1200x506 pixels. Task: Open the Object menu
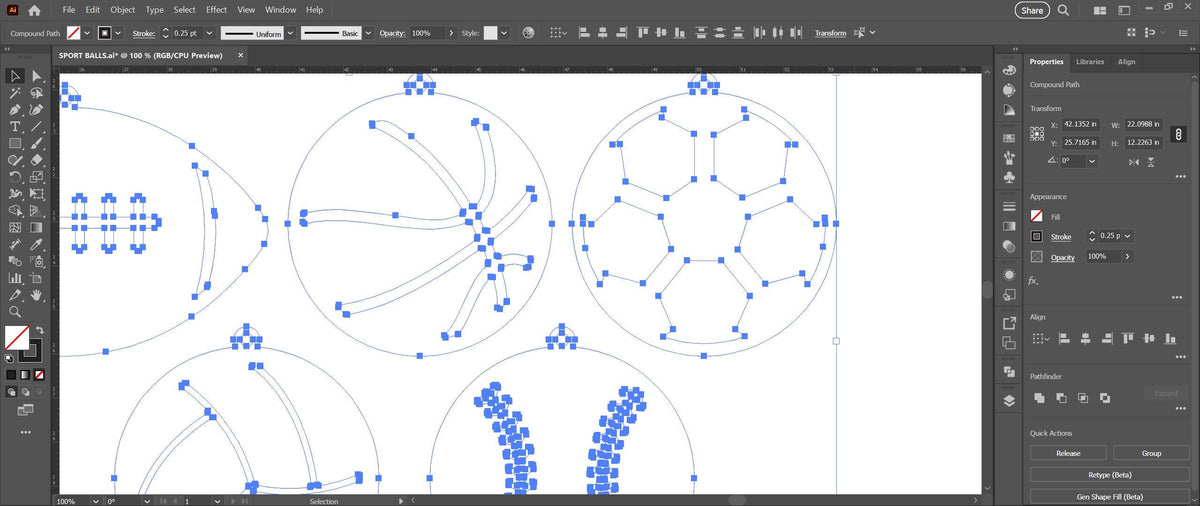[x=122, y=10]
